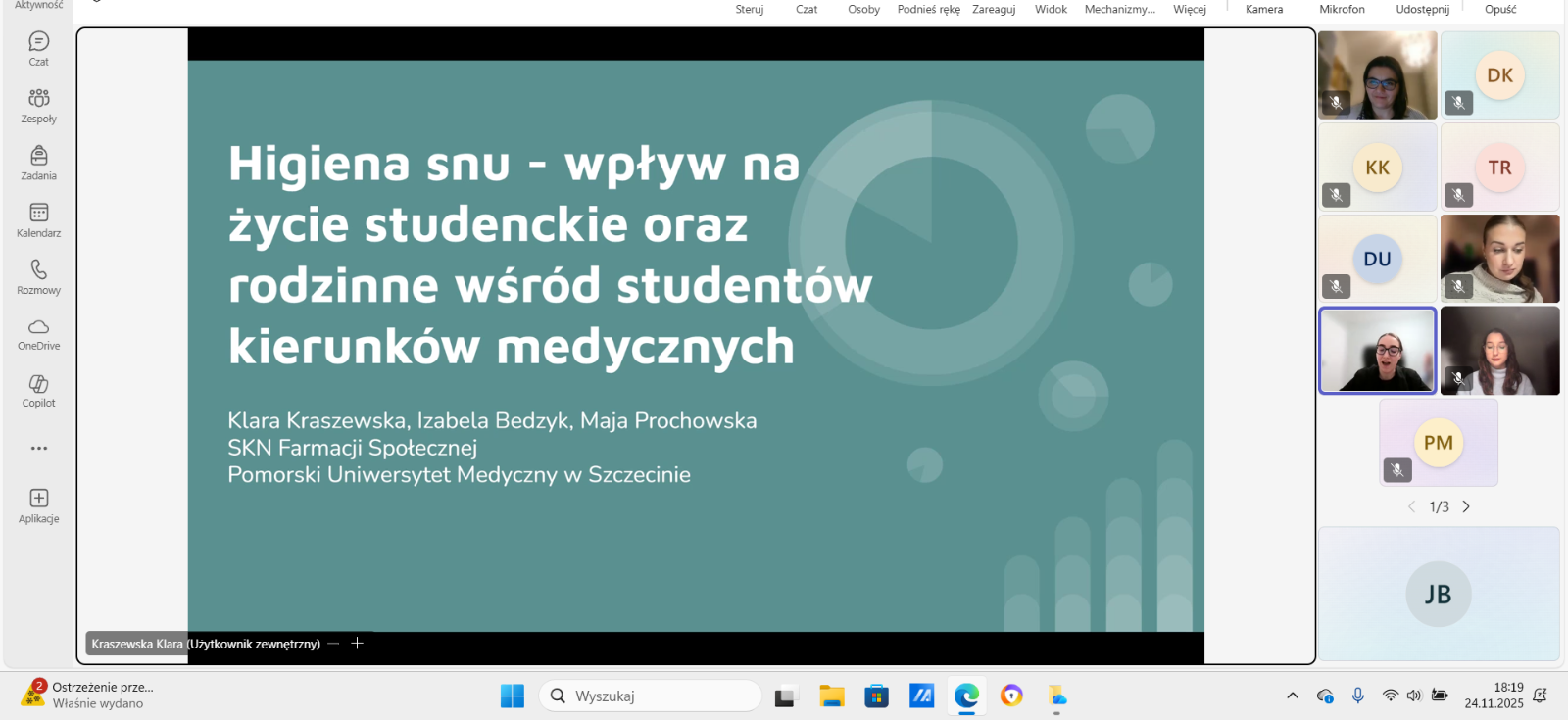Viewport: 1568px width, 720px height.
Task: Toggle Podnieś rękę in meeting toolbar
Action: click(928, 9)
